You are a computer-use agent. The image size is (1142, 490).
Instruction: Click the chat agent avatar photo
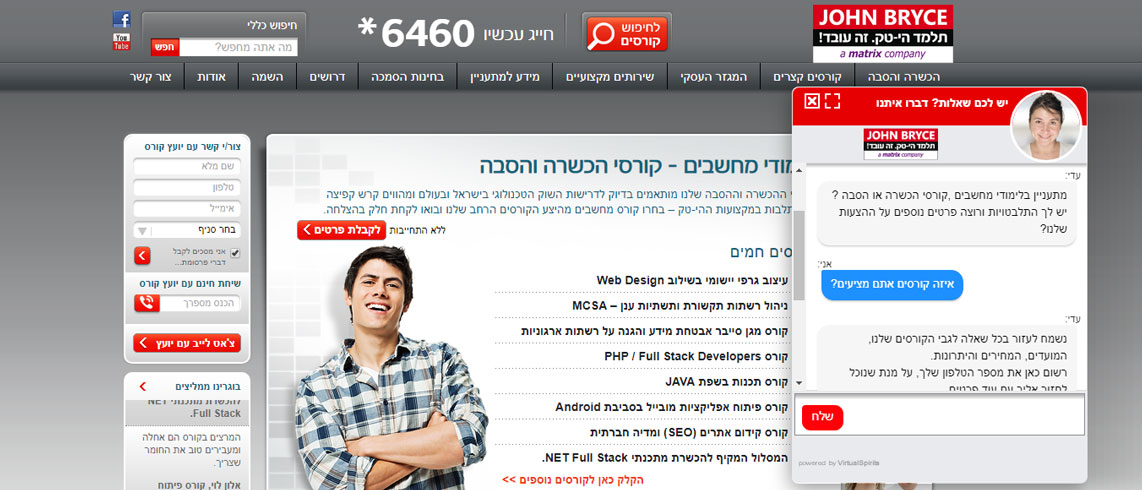(1044, 125)
